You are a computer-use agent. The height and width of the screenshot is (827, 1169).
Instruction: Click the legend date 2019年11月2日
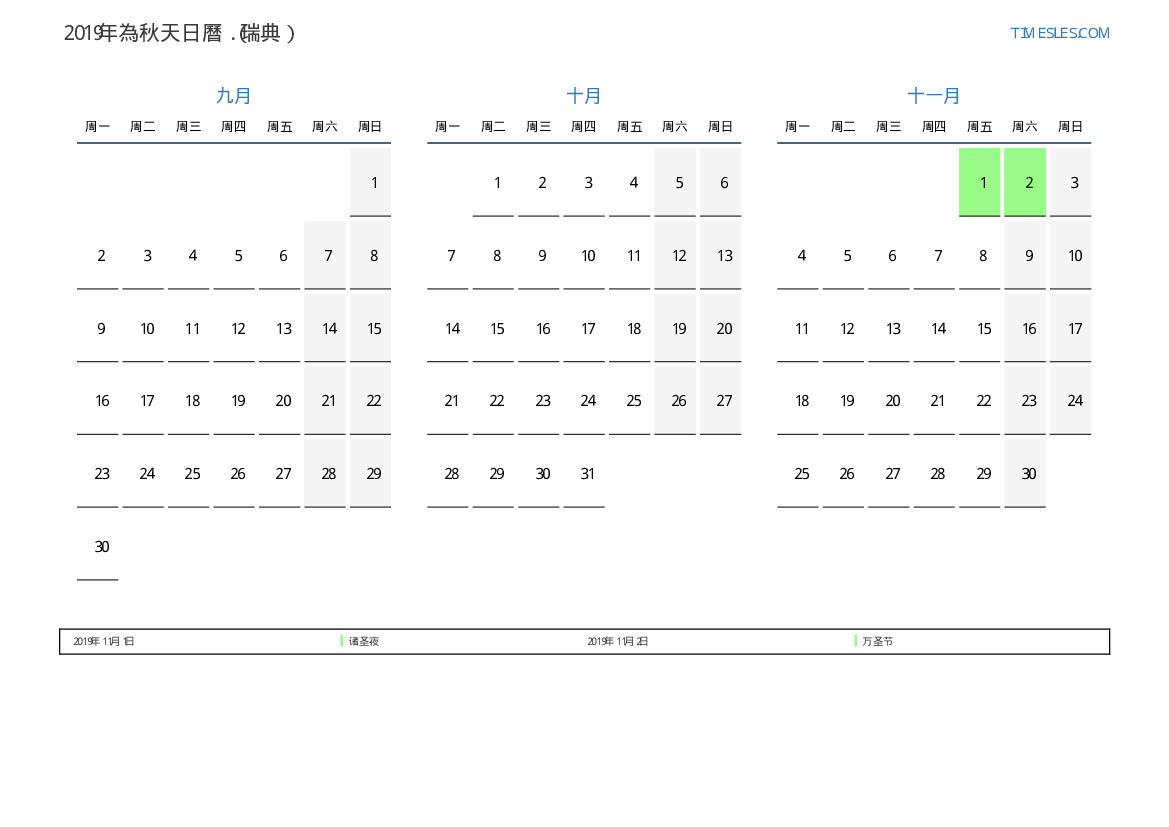coord(618,641)
